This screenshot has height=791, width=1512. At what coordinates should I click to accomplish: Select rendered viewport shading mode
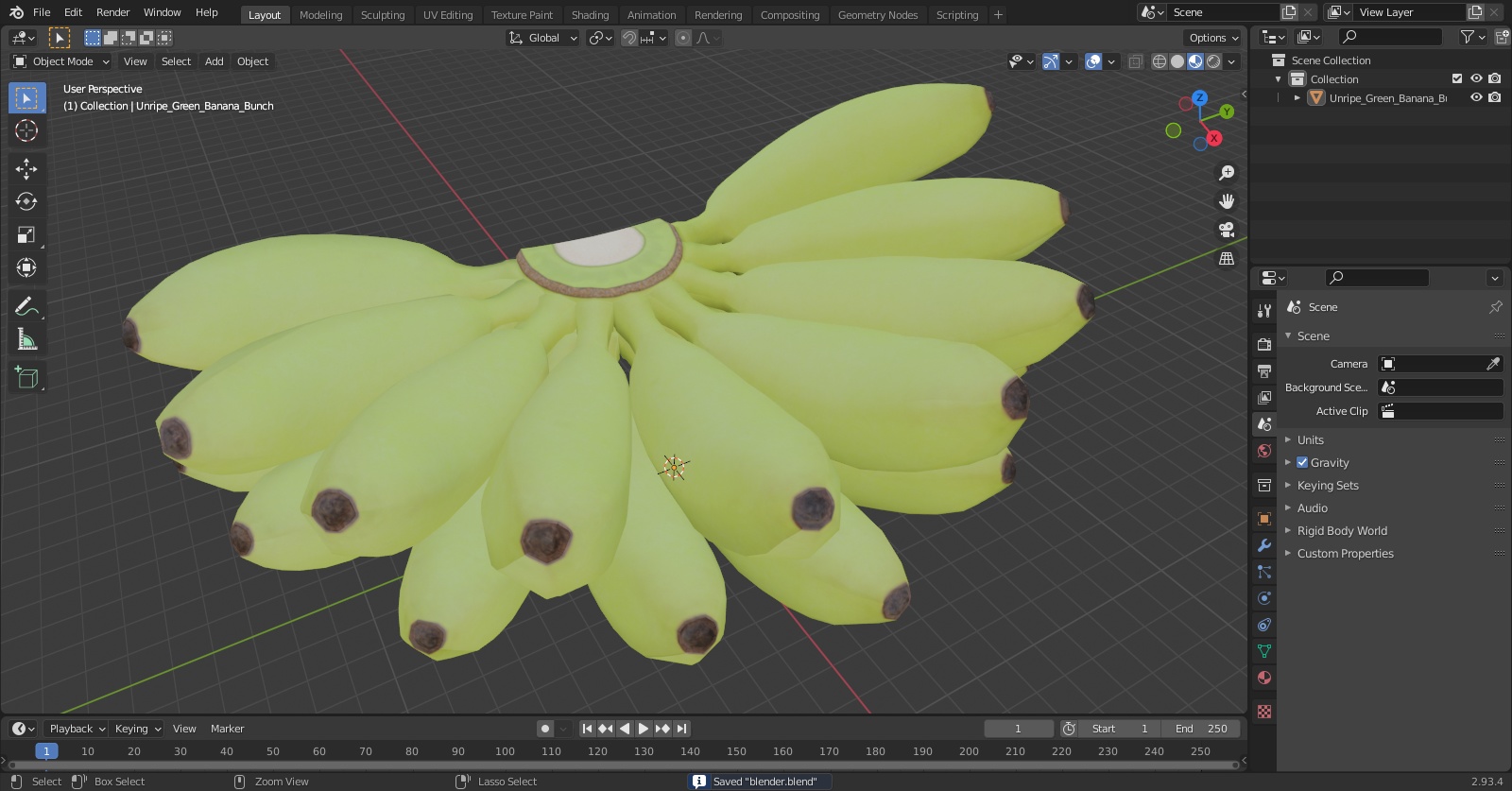pos(1213,61)
